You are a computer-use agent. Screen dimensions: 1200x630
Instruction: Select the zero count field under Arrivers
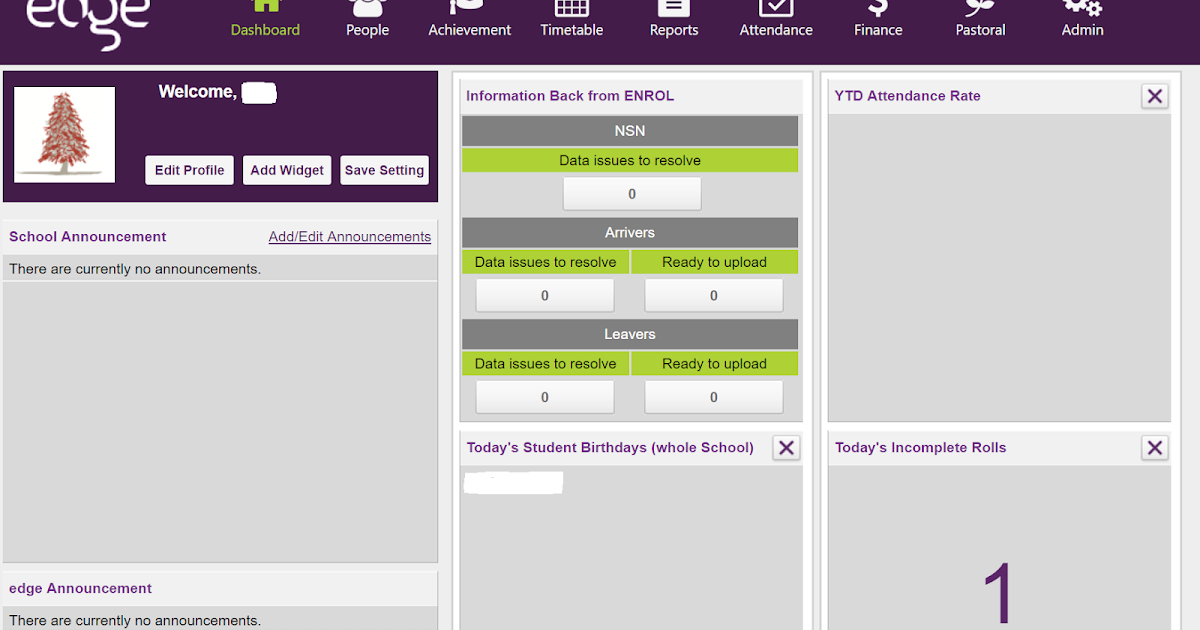click(x=545, y=295)
